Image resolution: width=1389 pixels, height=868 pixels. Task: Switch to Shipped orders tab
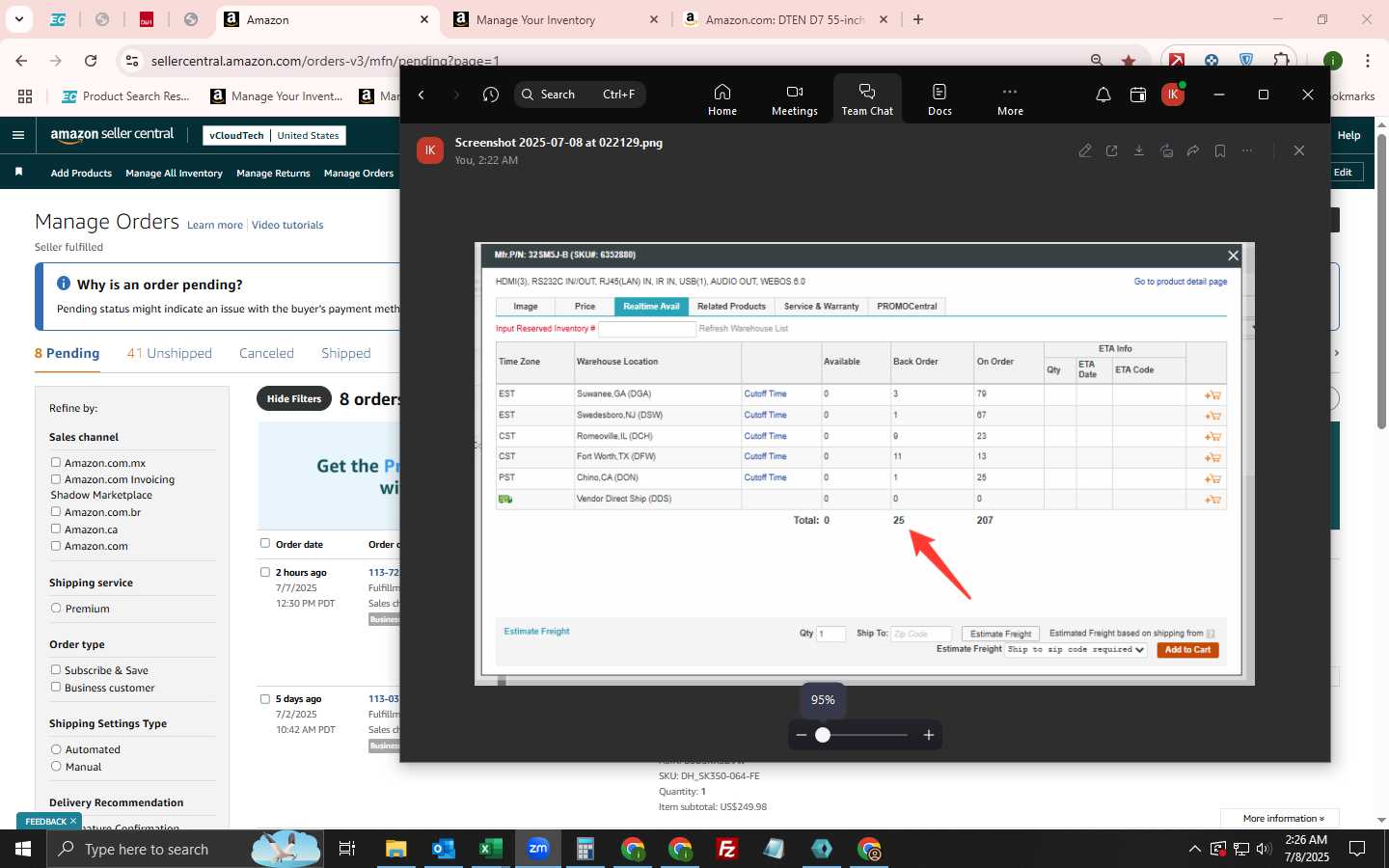tap(345, 353)
